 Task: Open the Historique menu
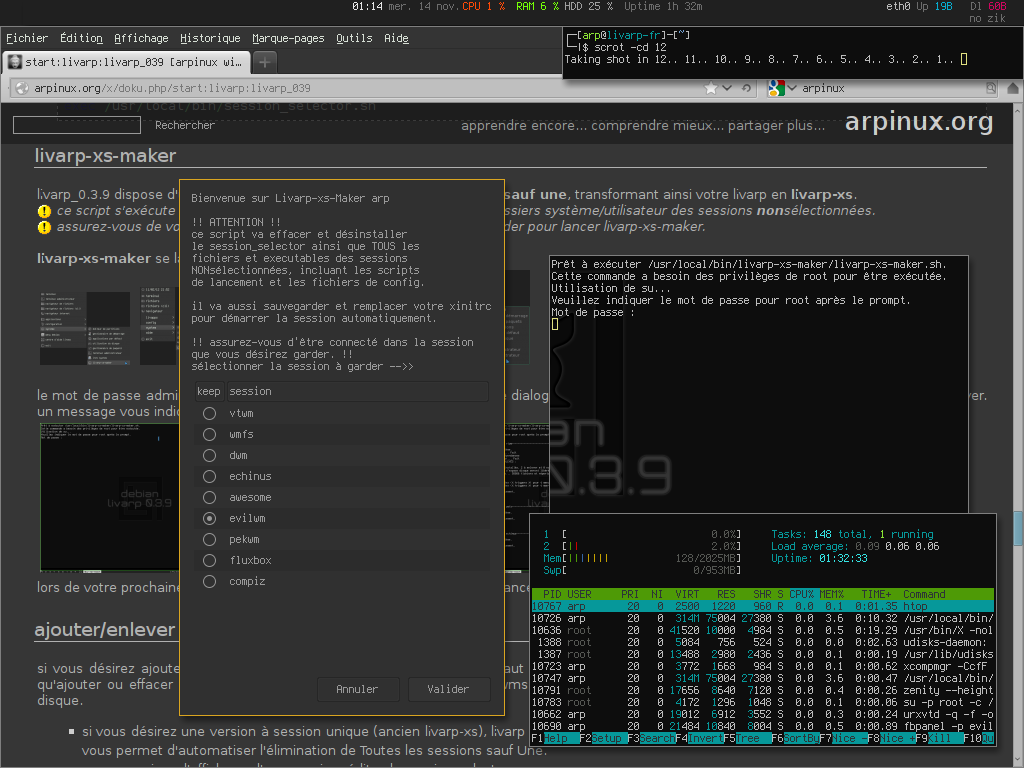pos(210,39)
